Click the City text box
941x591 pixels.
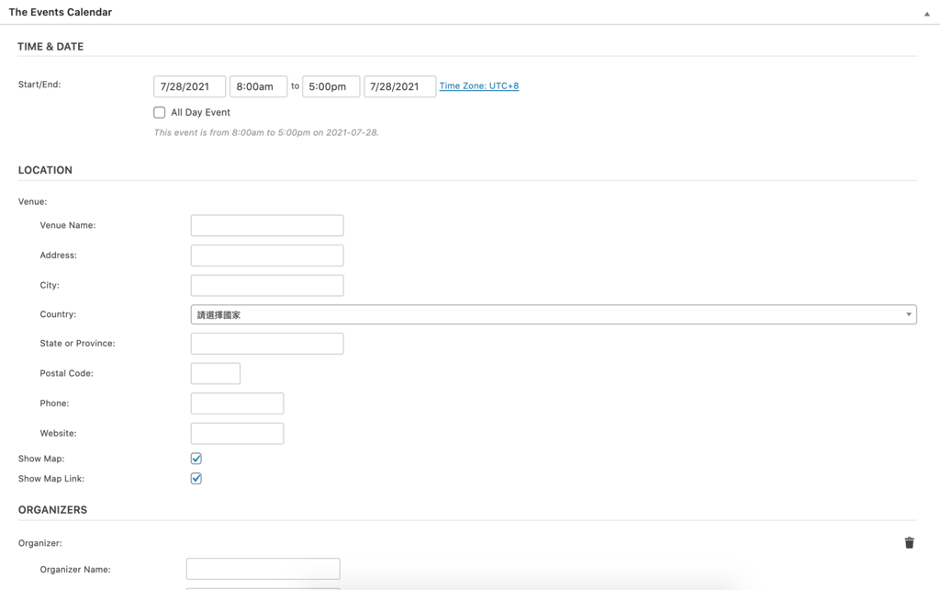(x=267, y=286)
